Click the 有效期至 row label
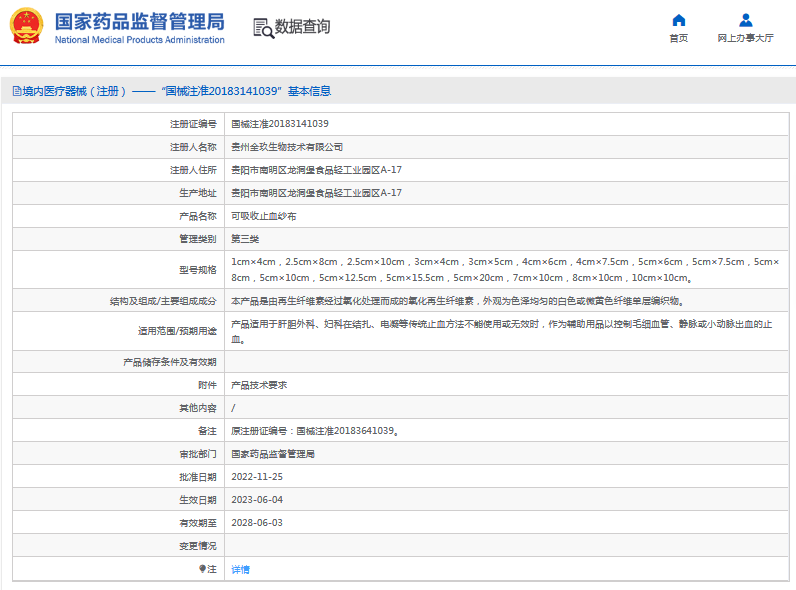 (197, 523)
